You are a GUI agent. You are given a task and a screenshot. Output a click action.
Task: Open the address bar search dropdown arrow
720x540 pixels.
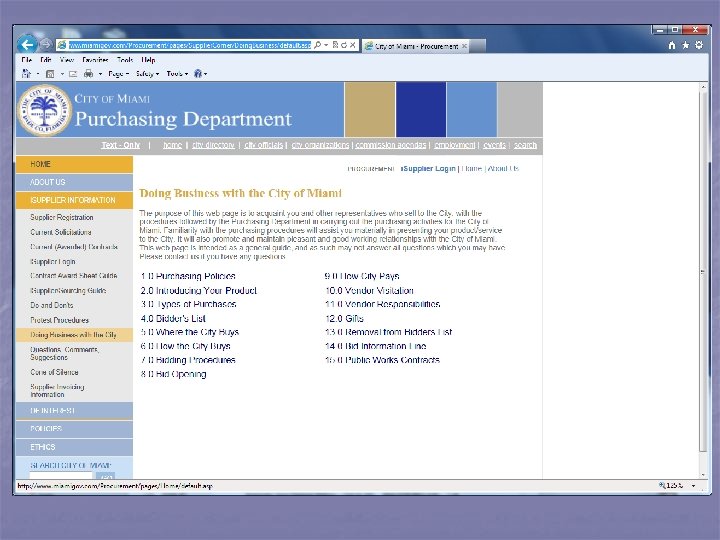point(326,45)
